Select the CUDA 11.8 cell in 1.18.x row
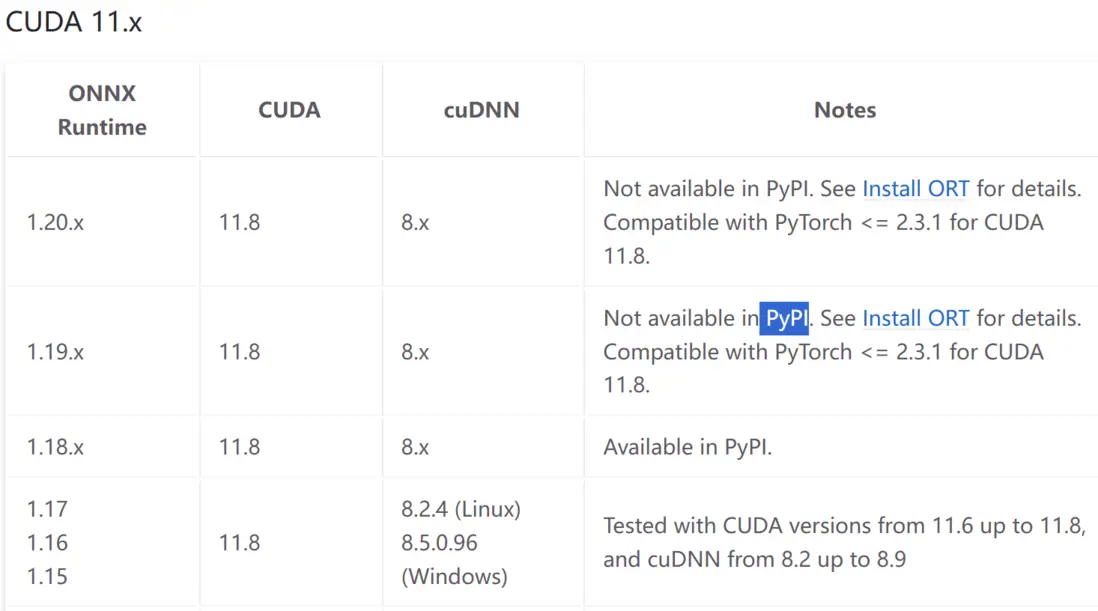1098x611 pixels. (x=239, y=447)
